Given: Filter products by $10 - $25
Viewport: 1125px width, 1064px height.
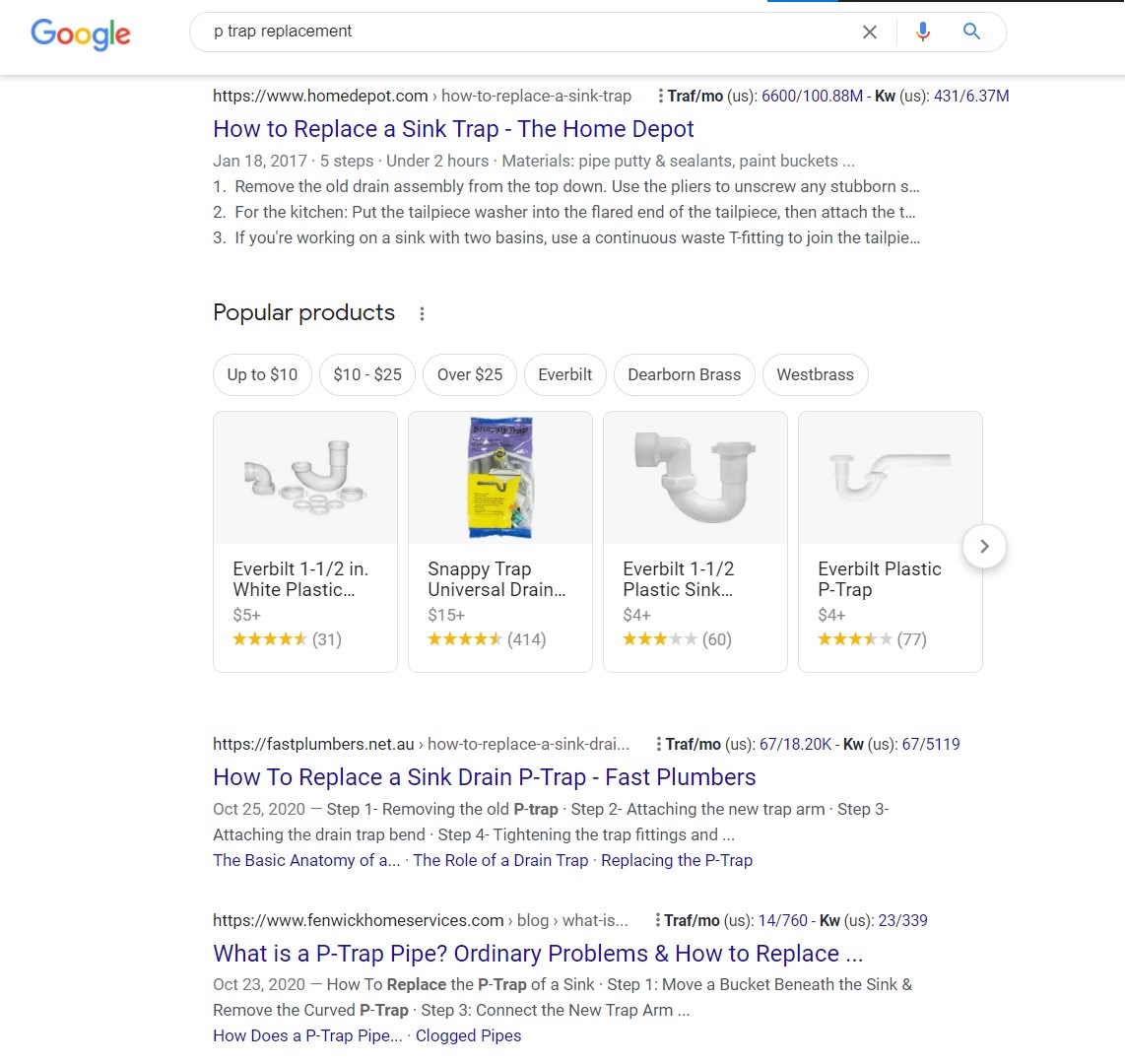Looking at the screenshot, I should point(367,374).
